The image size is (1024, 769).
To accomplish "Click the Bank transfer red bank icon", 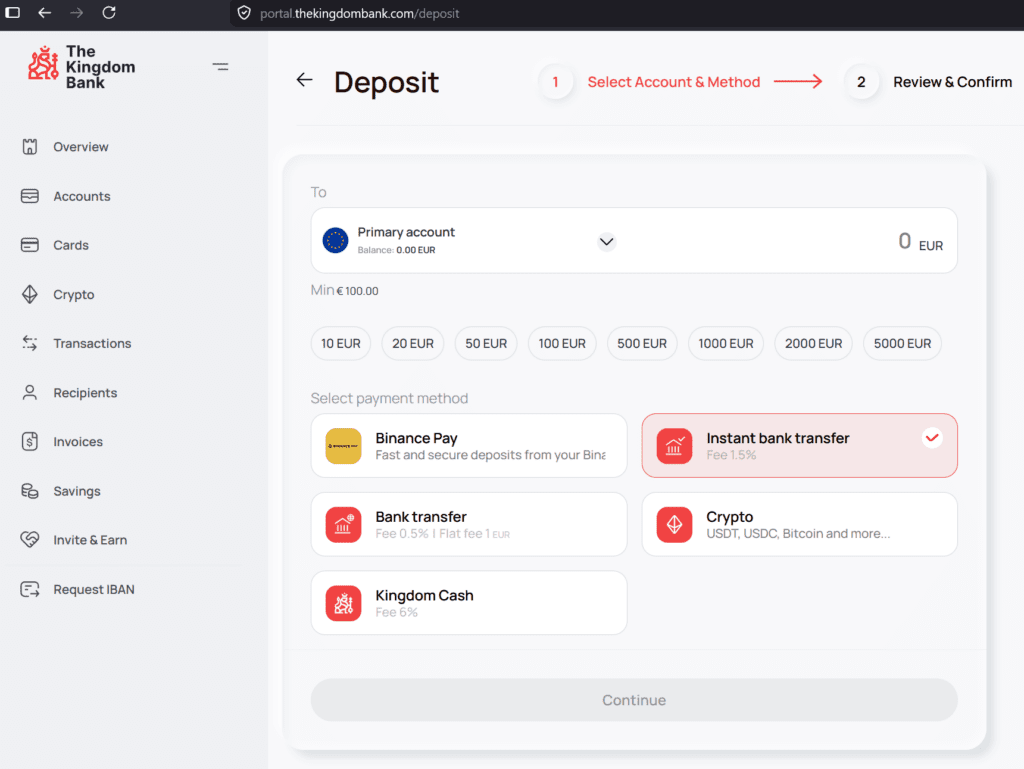I will [344, 524].
